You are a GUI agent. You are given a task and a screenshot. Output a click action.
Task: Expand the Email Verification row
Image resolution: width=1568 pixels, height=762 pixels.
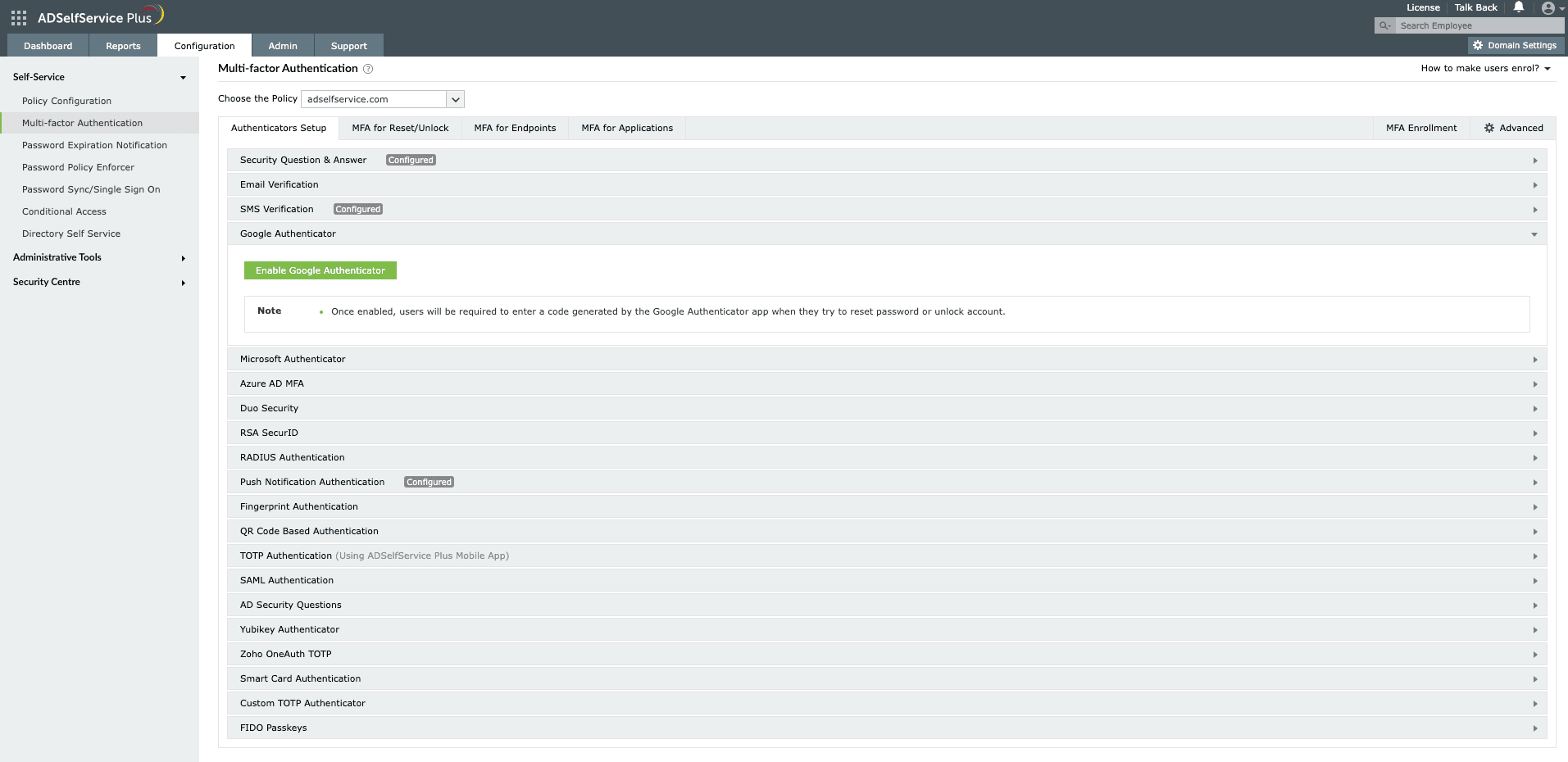coord(887,184)
